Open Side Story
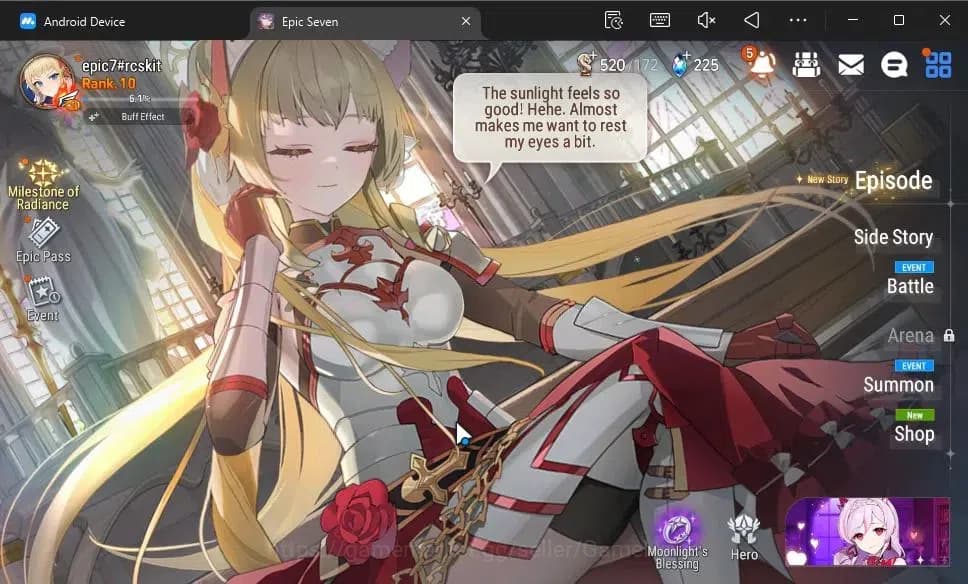The height and width of the screenshot is (584, 968). click(893, 237)
